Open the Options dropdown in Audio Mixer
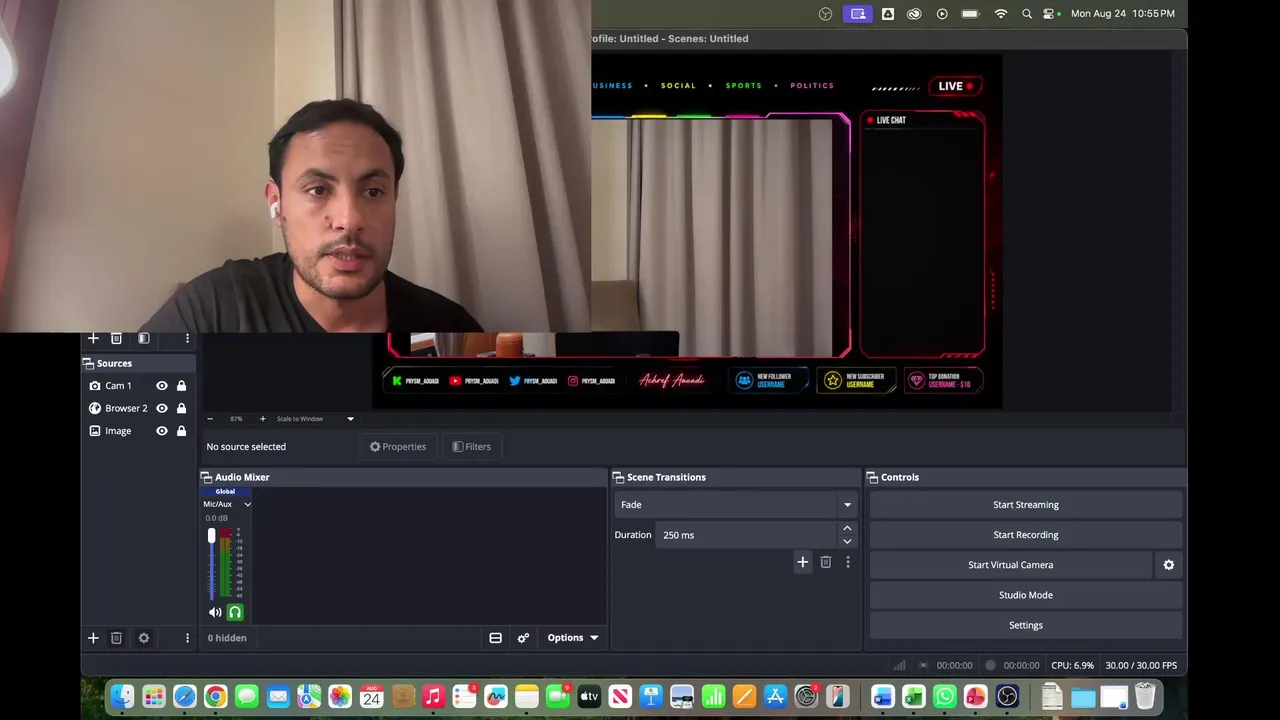 click(572, 638)
